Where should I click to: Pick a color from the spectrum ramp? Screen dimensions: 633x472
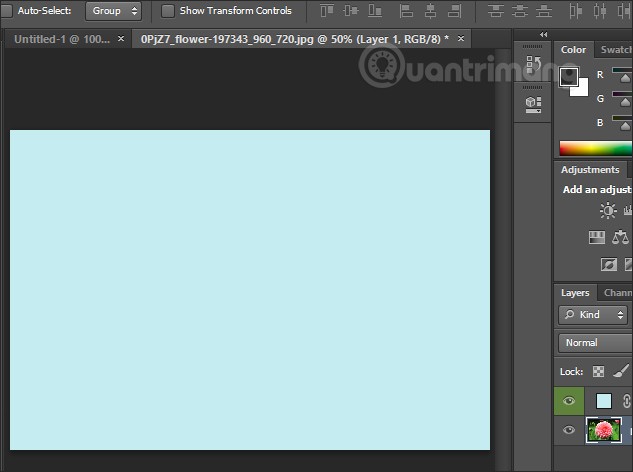pos(595,148)
